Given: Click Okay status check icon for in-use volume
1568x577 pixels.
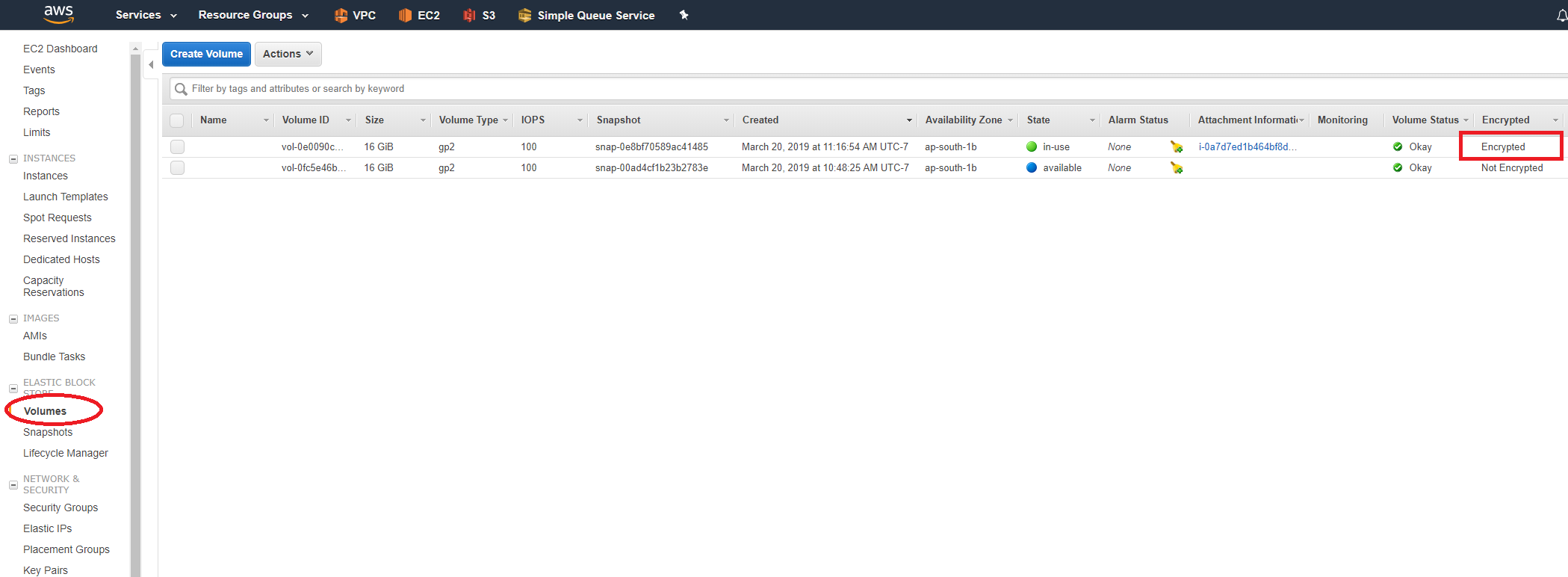Looking at the screenshot, I should [1398, 146].
